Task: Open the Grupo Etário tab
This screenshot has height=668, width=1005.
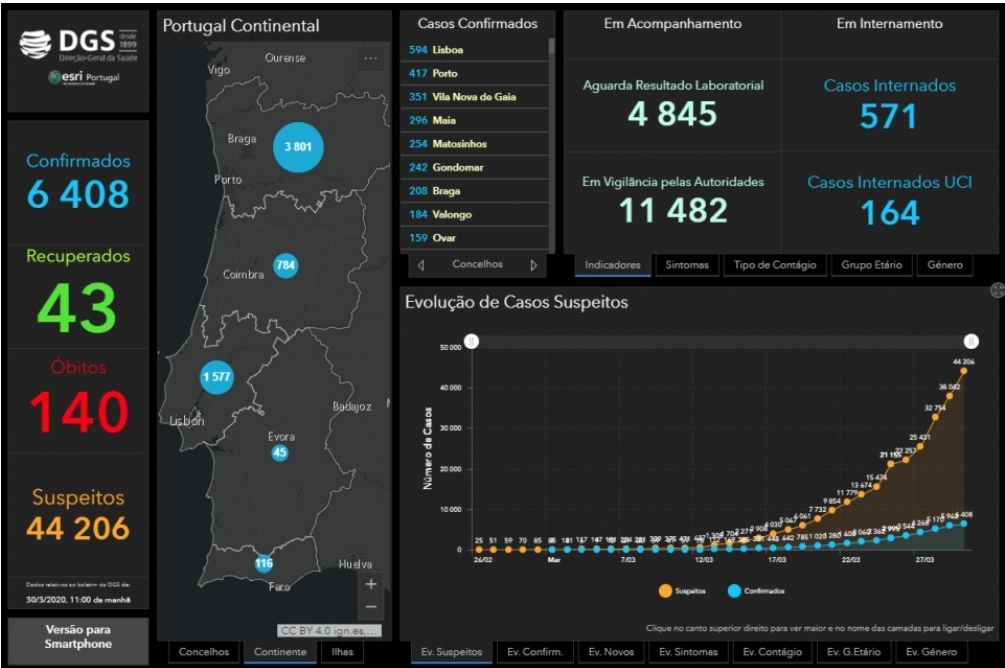Action: pos(871,265)
